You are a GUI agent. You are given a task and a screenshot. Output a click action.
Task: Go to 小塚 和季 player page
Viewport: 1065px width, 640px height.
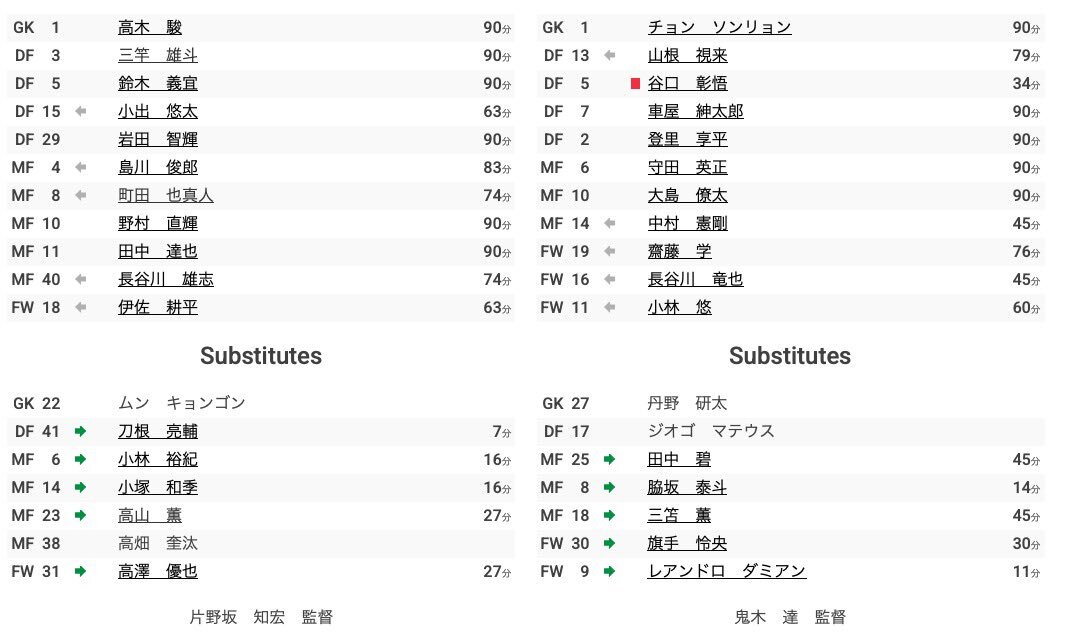click(x=158, y=488)
